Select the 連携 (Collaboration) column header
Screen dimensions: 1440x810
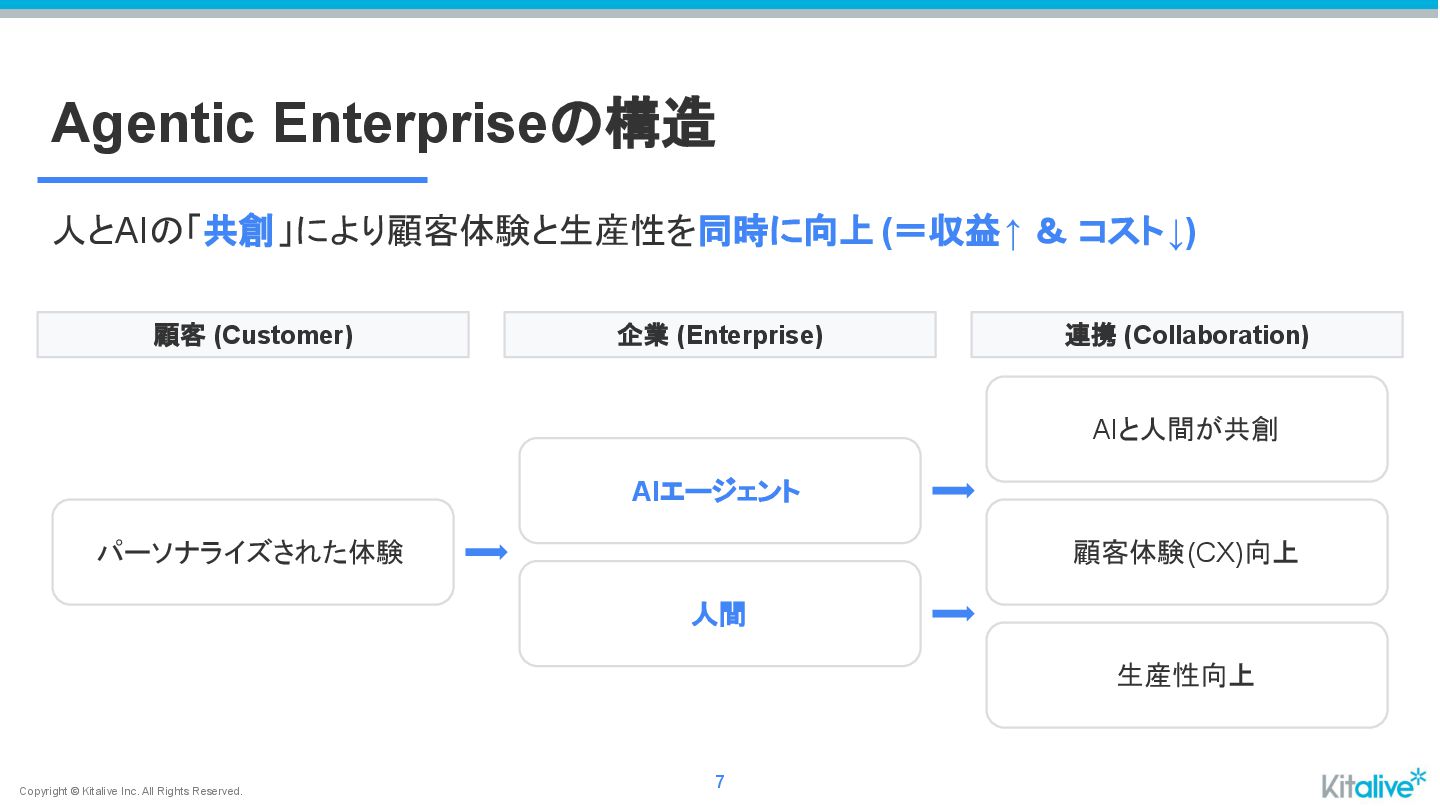point(1186,335)
